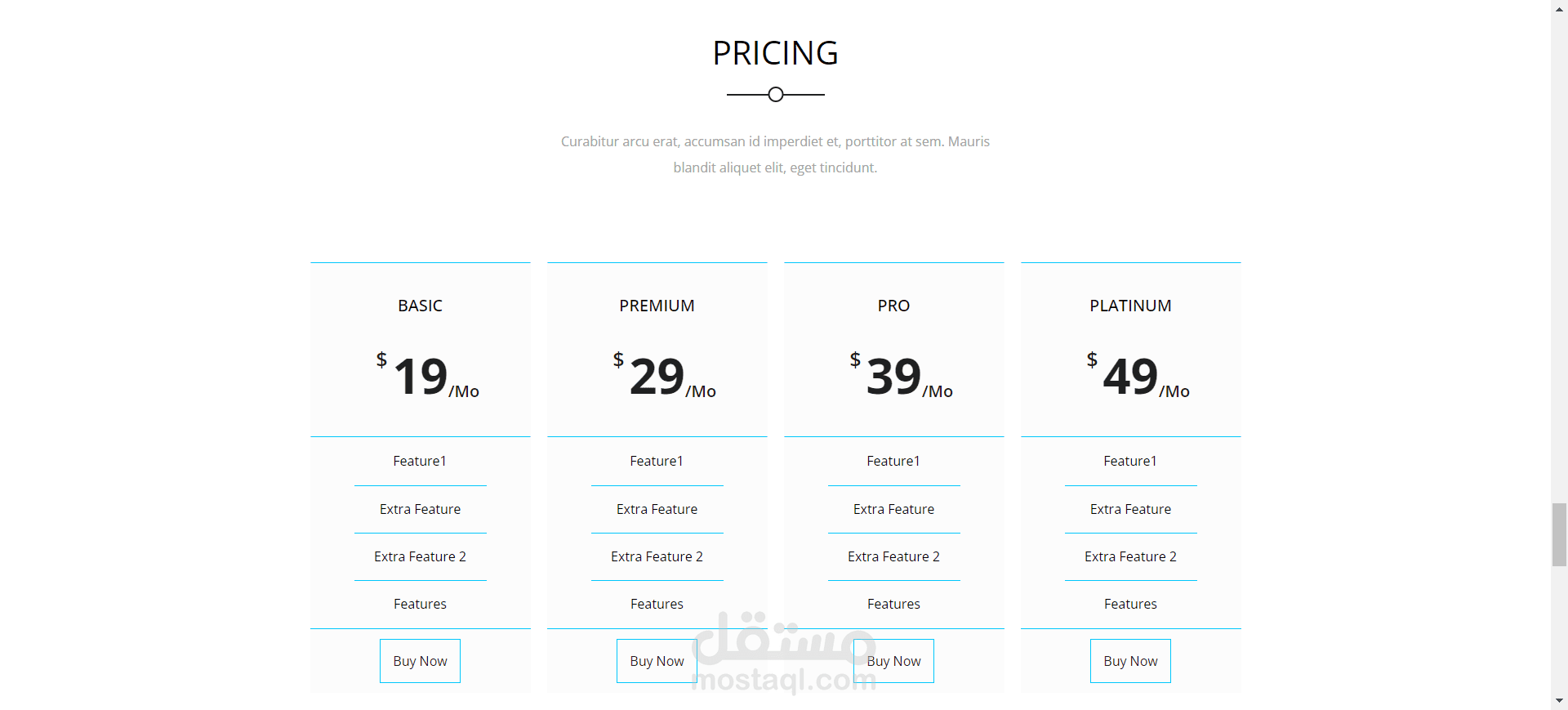Click Extra Feature 2 in Basic plan
This screenshot has height=710, width=1568.
pos(420,556)
